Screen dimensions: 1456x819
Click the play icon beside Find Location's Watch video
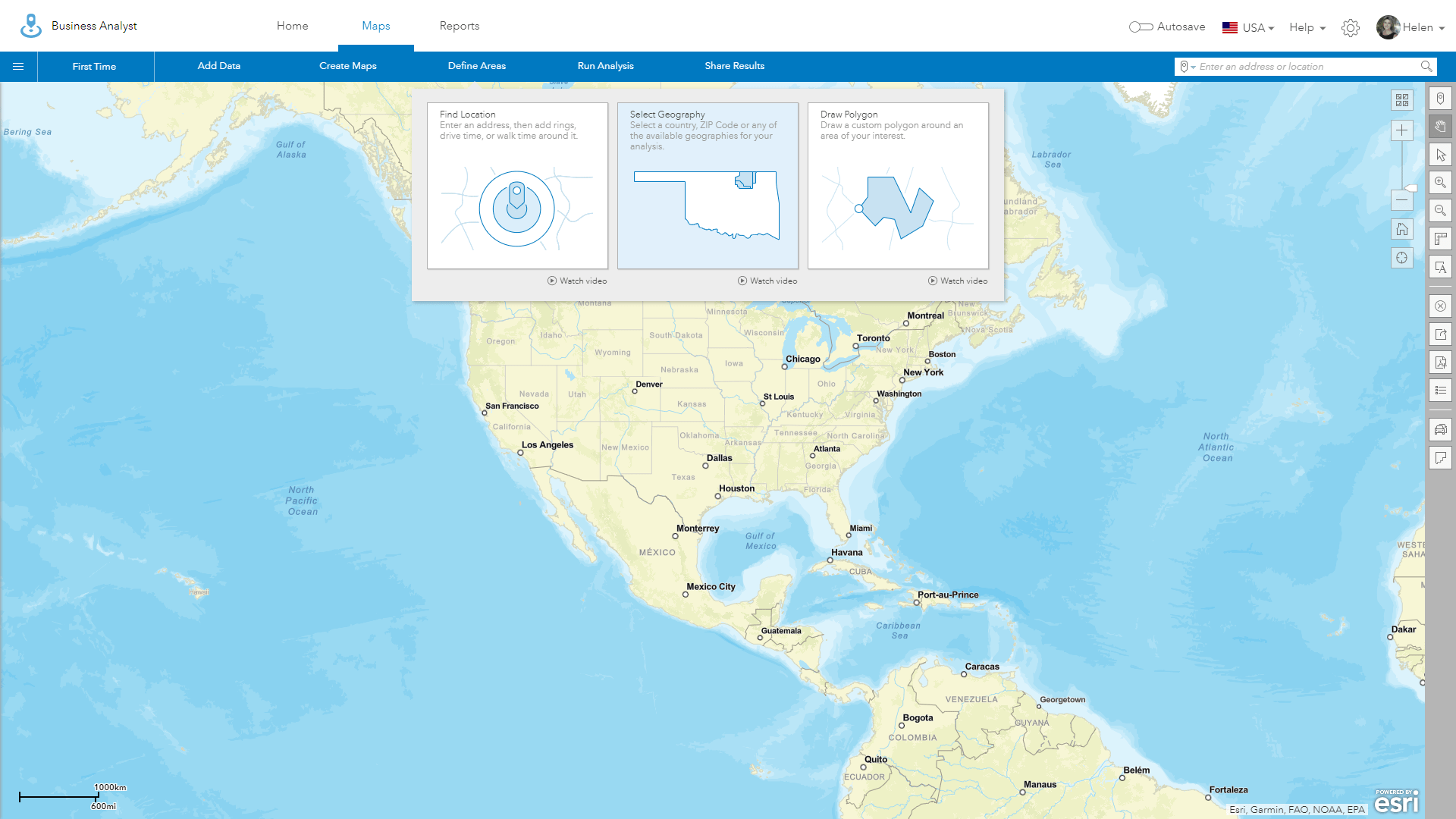(x=552, y=281)
